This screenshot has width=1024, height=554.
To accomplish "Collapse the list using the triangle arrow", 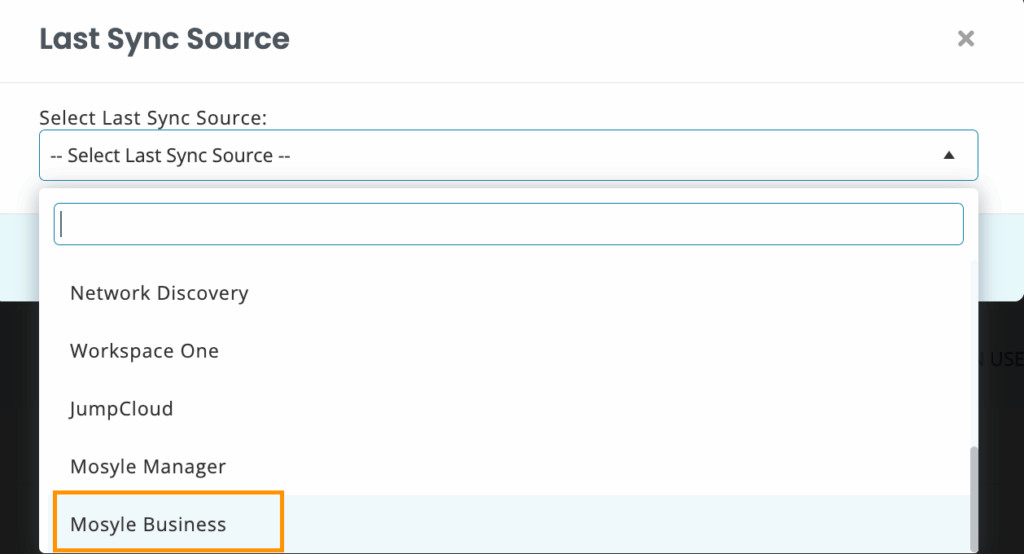I will point(949,155).
